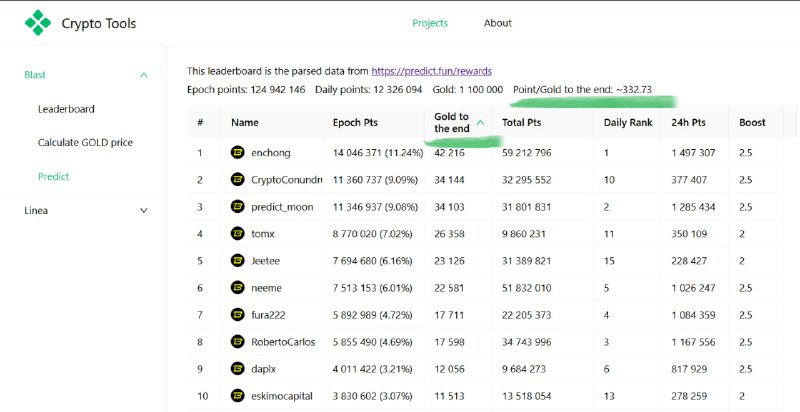Click the Crypto Tools title text
800x412 pixels.
pyautogui.click(x=99, y=23)
